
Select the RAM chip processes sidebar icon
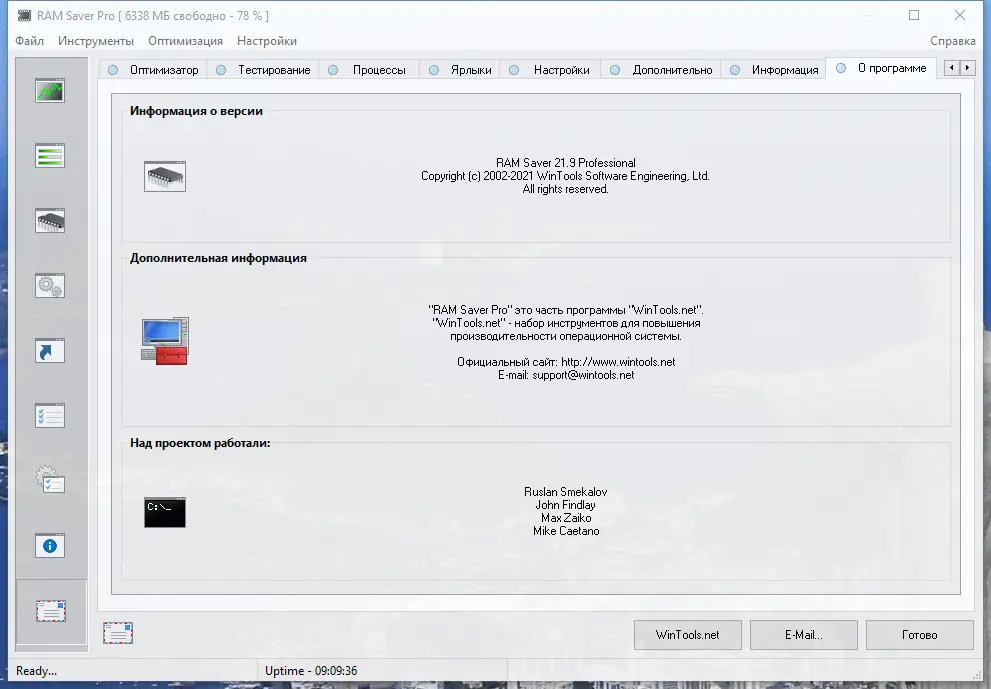coord(50,221)
